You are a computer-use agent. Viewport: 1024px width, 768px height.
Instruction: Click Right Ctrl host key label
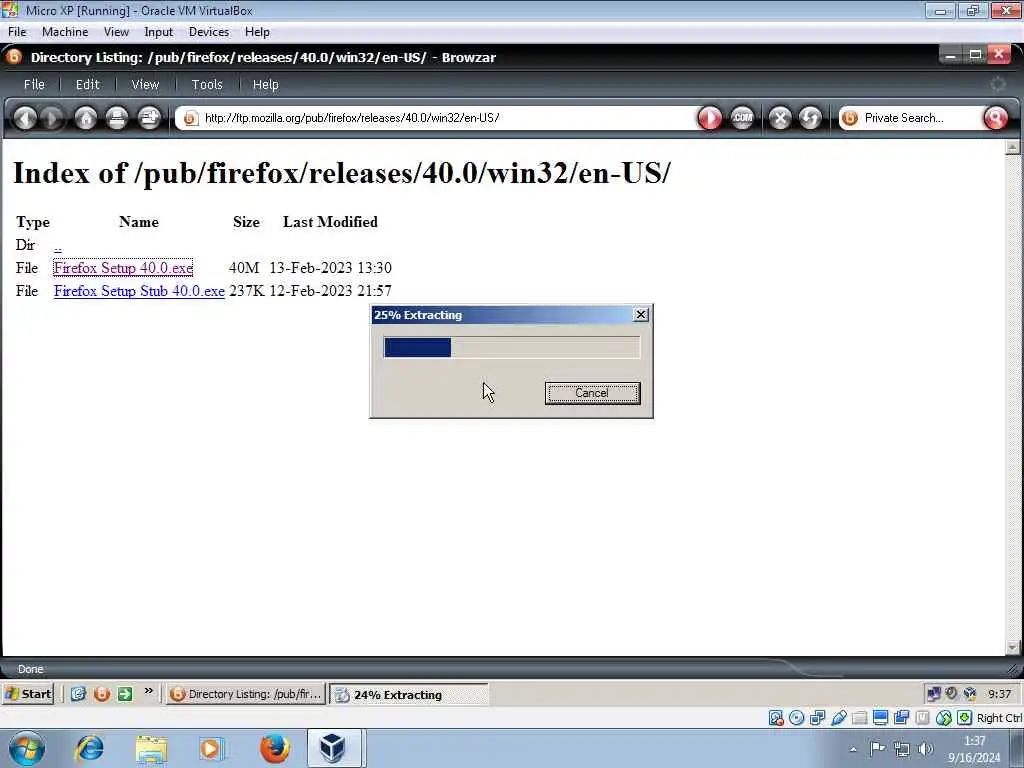pyautogui.click(x=999, y=718)
